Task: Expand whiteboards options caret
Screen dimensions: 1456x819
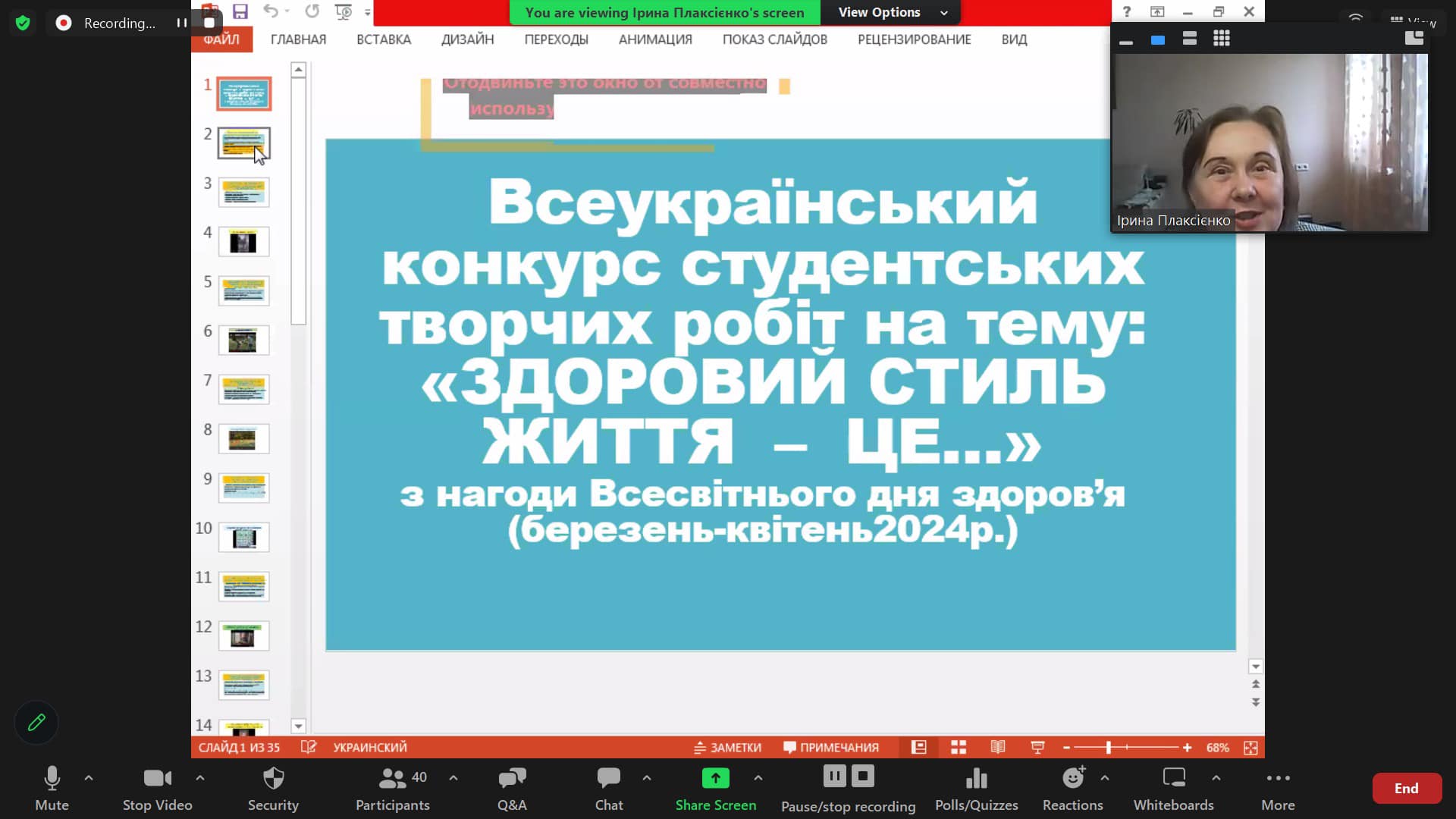Action: click(1216, 778)
